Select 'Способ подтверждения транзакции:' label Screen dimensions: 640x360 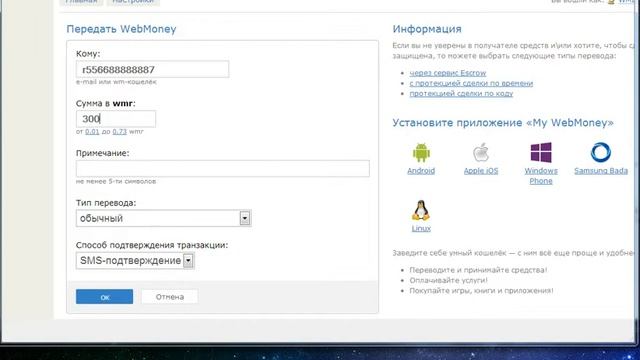pyautogui.click(x=152, y=245)
